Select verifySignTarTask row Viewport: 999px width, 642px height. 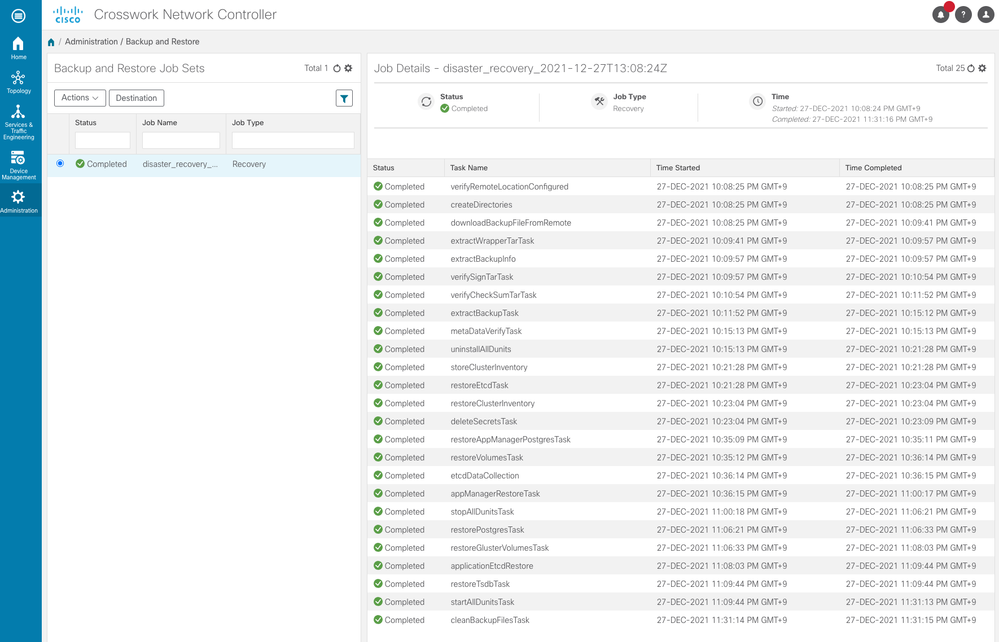coord(680,277)
